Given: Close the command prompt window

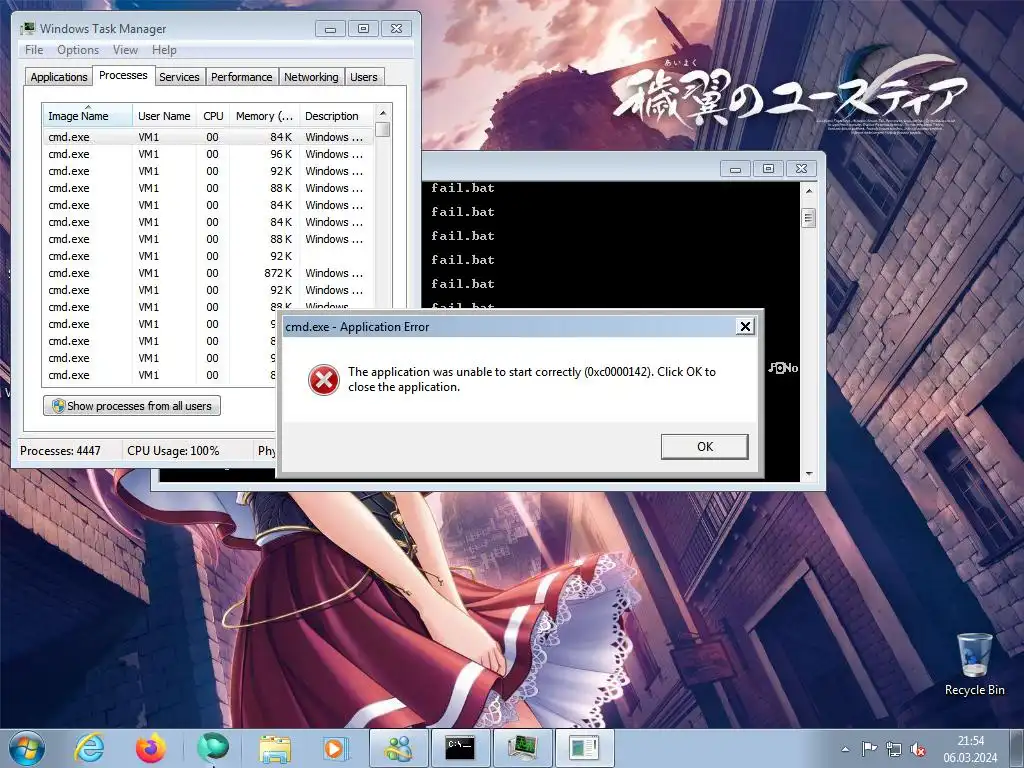Looking at the screenshot, I should [801, 168].
